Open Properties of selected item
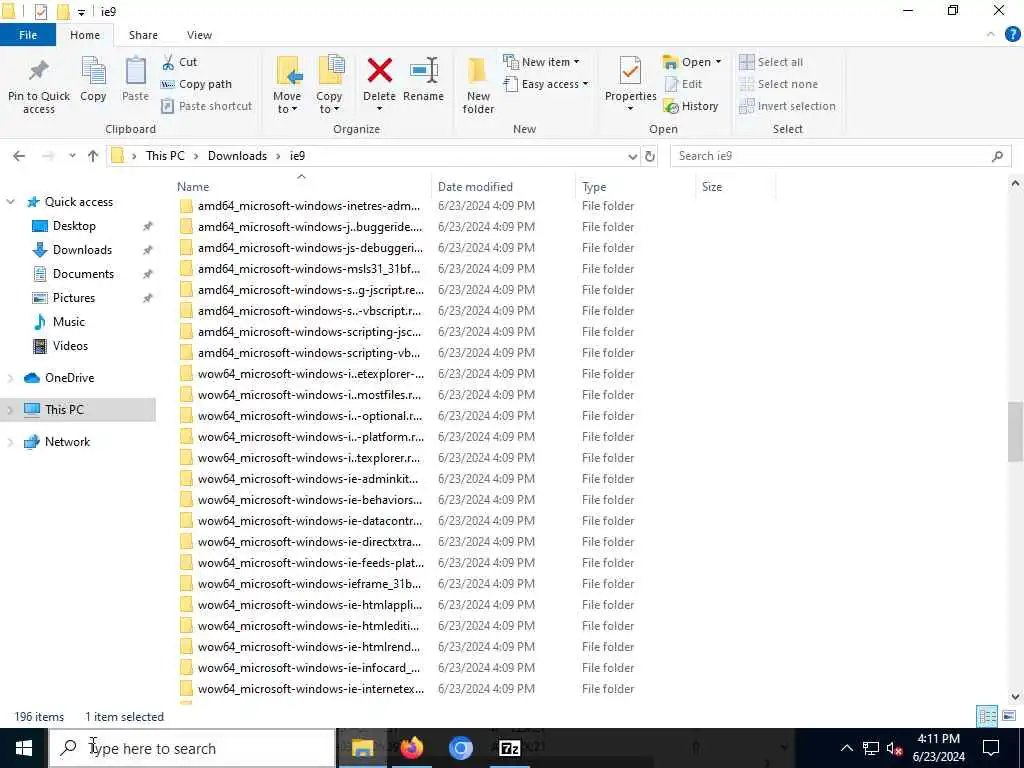The image size is (1024, 768). 630,84
